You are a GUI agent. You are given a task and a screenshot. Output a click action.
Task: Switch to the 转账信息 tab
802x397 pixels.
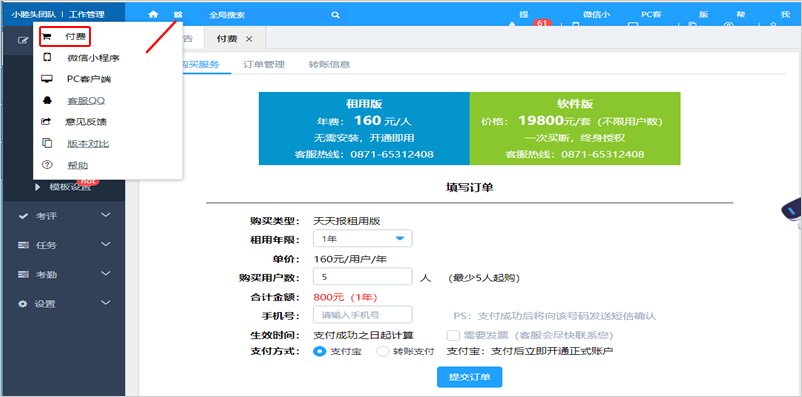pos(329,64)
